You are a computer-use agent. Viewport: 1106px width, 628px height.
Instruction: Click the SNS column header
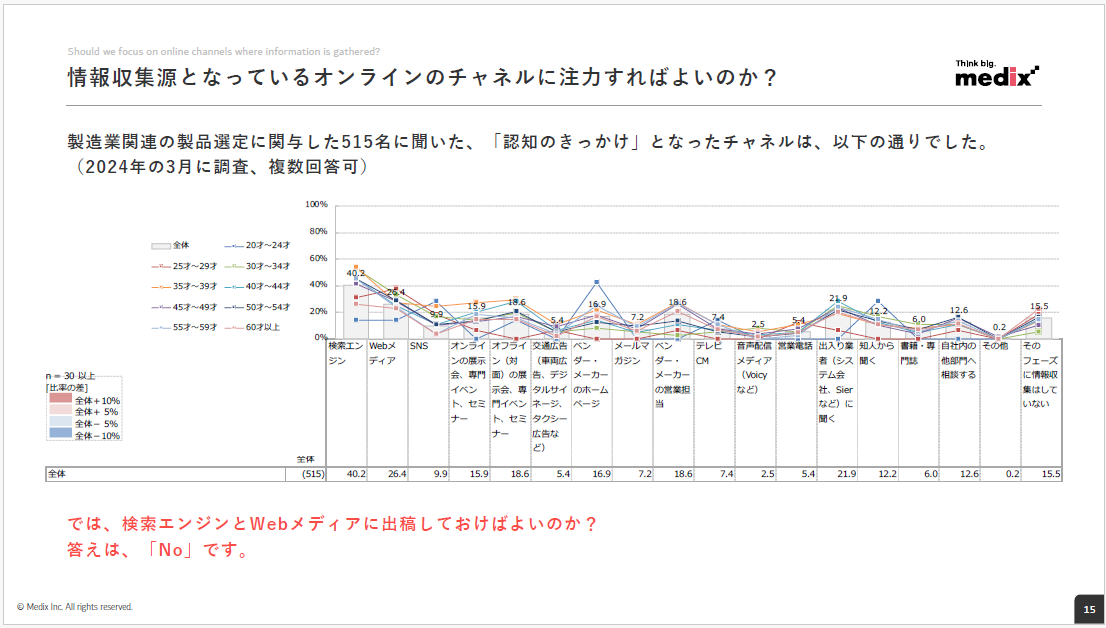tap(418, 346)
